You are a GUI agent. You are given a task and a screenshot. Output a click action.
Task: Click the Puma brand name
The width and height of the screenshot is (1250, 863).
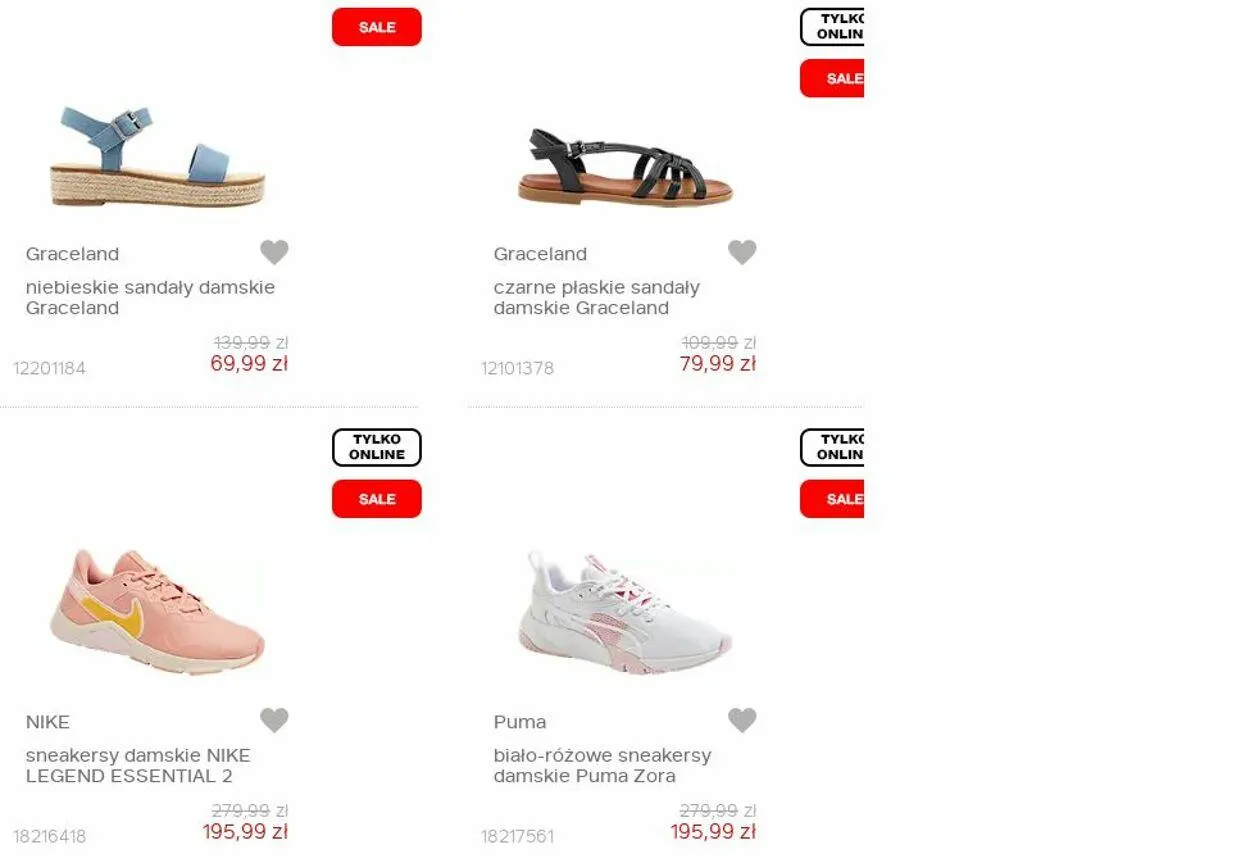[x=520, y=722]
